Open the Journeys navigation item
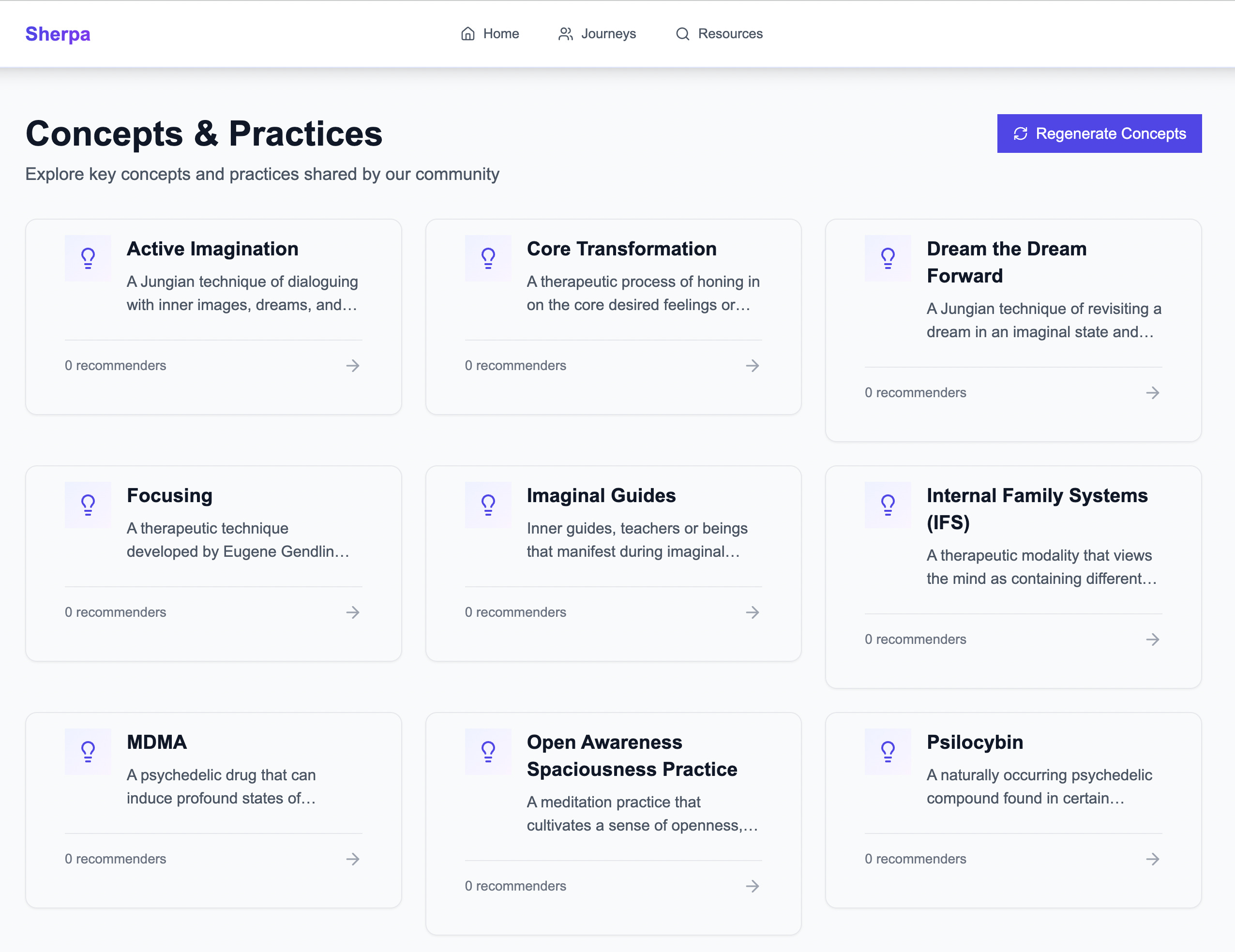Screen dimensions: 1235x952 point(597,34)
